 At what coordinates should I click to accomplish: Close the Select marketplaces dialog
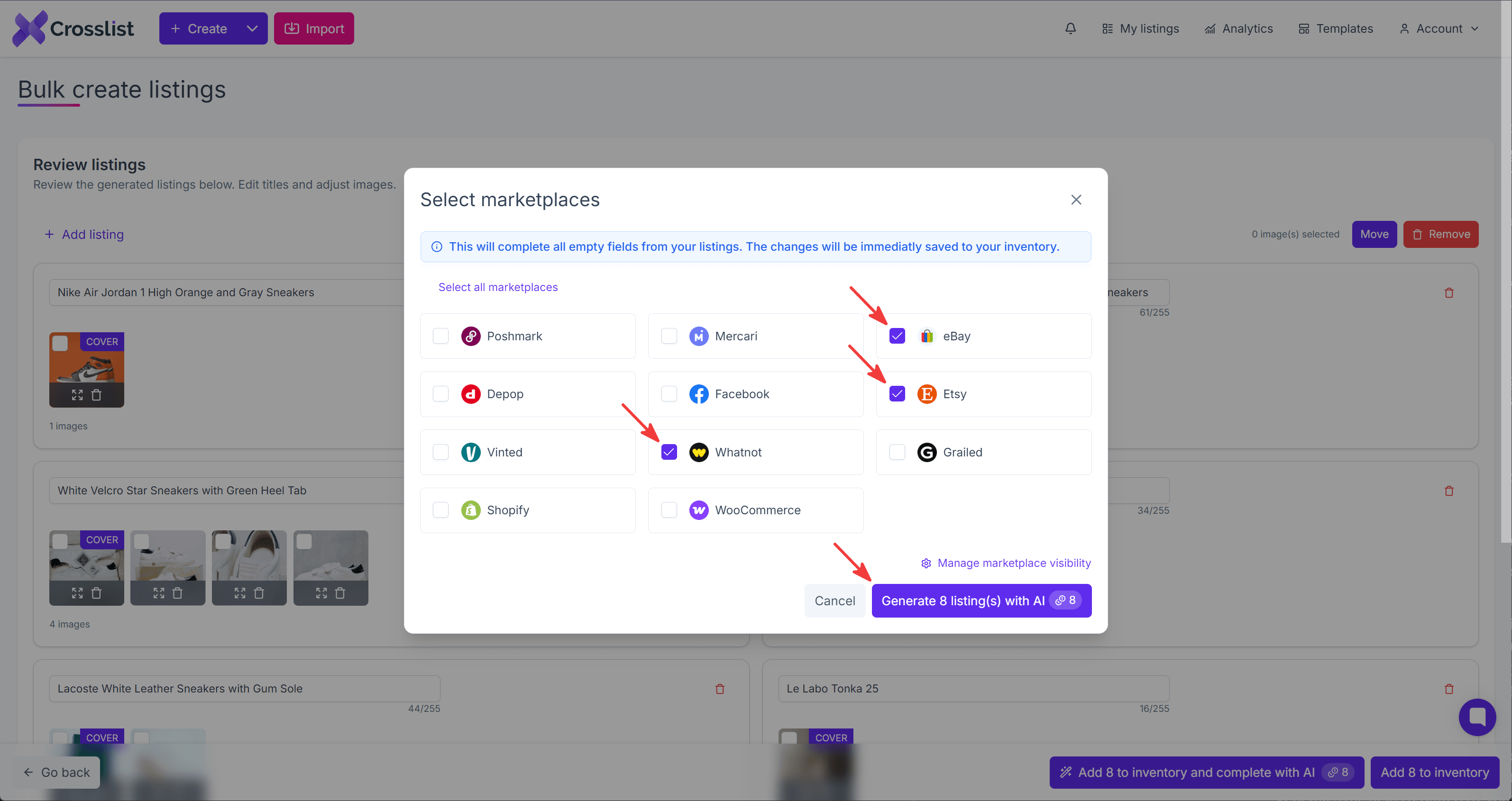coord(1076,200)
